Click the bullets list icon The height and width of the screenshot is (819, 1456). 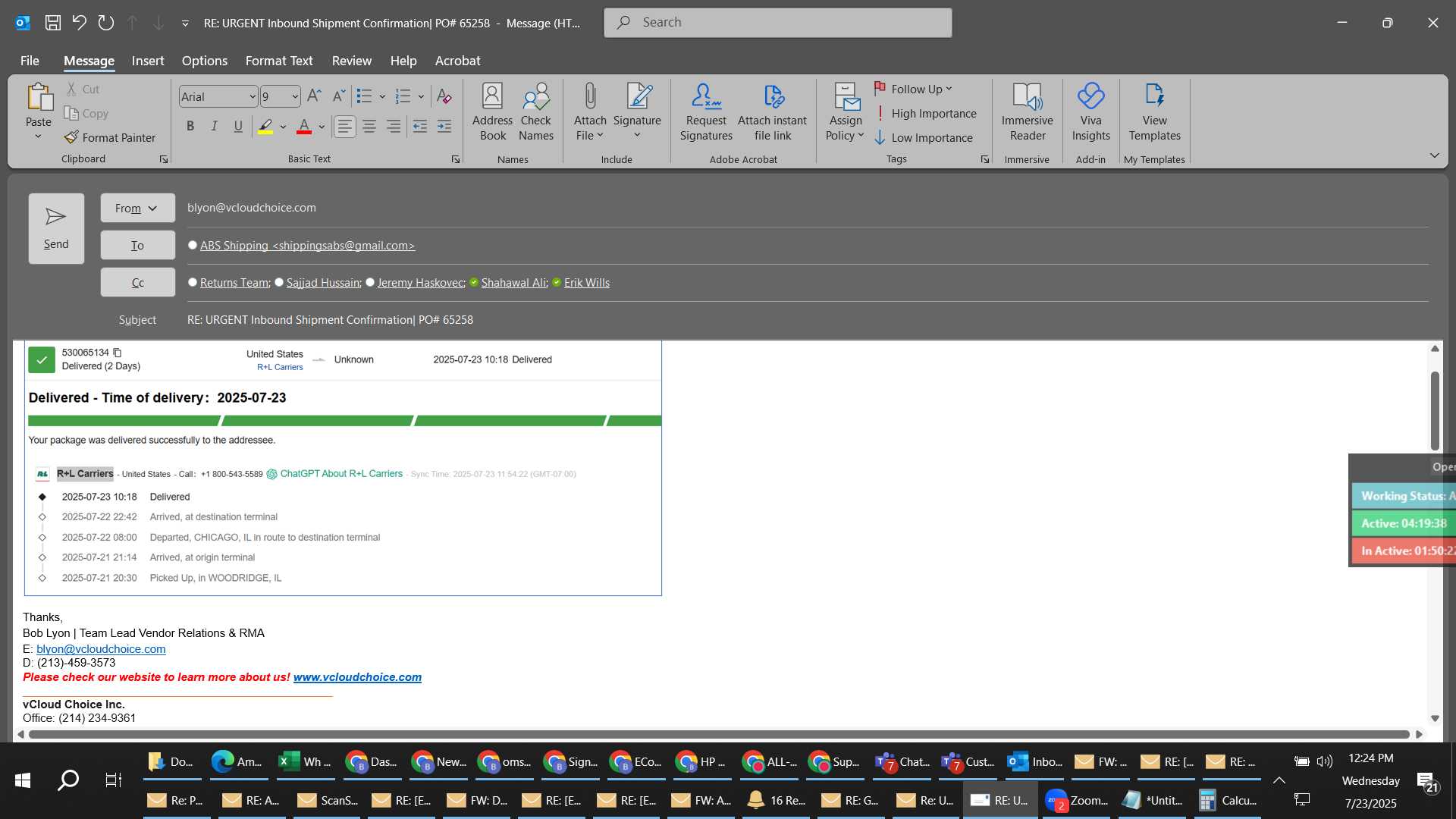365,96
